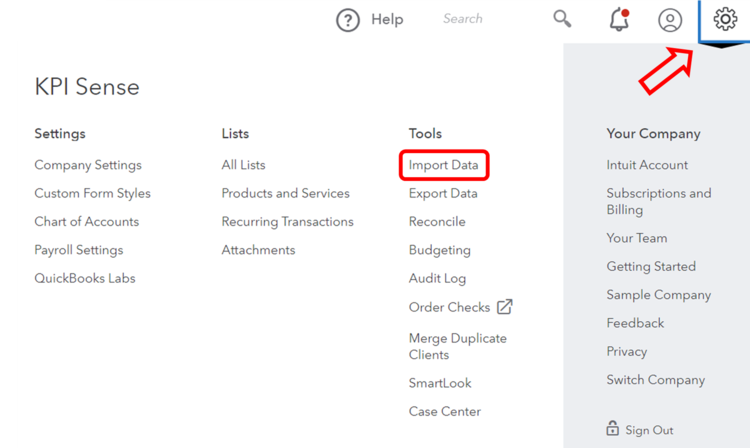Image resolution: width=750 pixels, height=448 pixels.
Task: Click the Help label in the top bar
Action: point(387,19)
